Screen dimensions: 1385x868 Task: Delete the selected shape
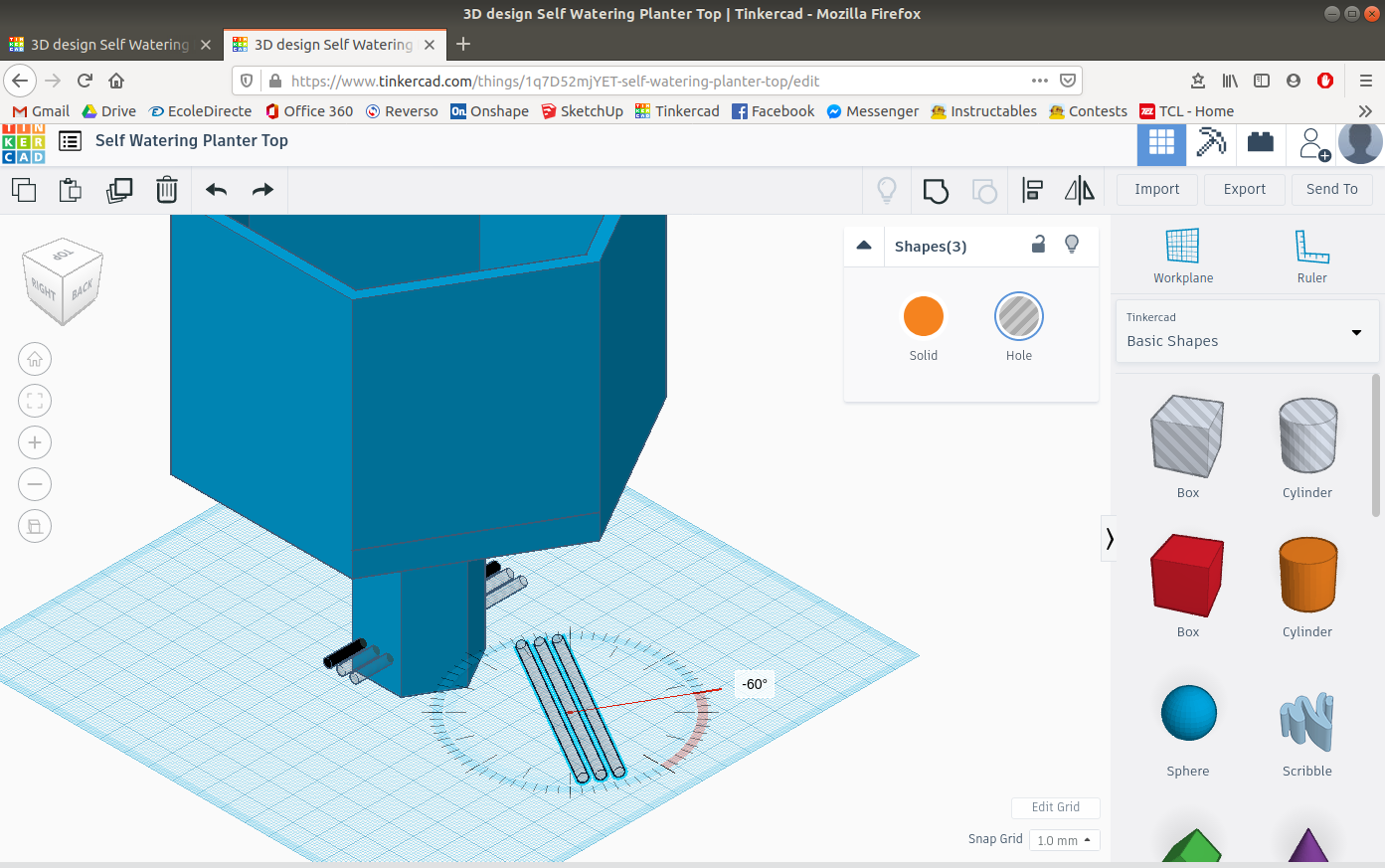pos(166,189)
